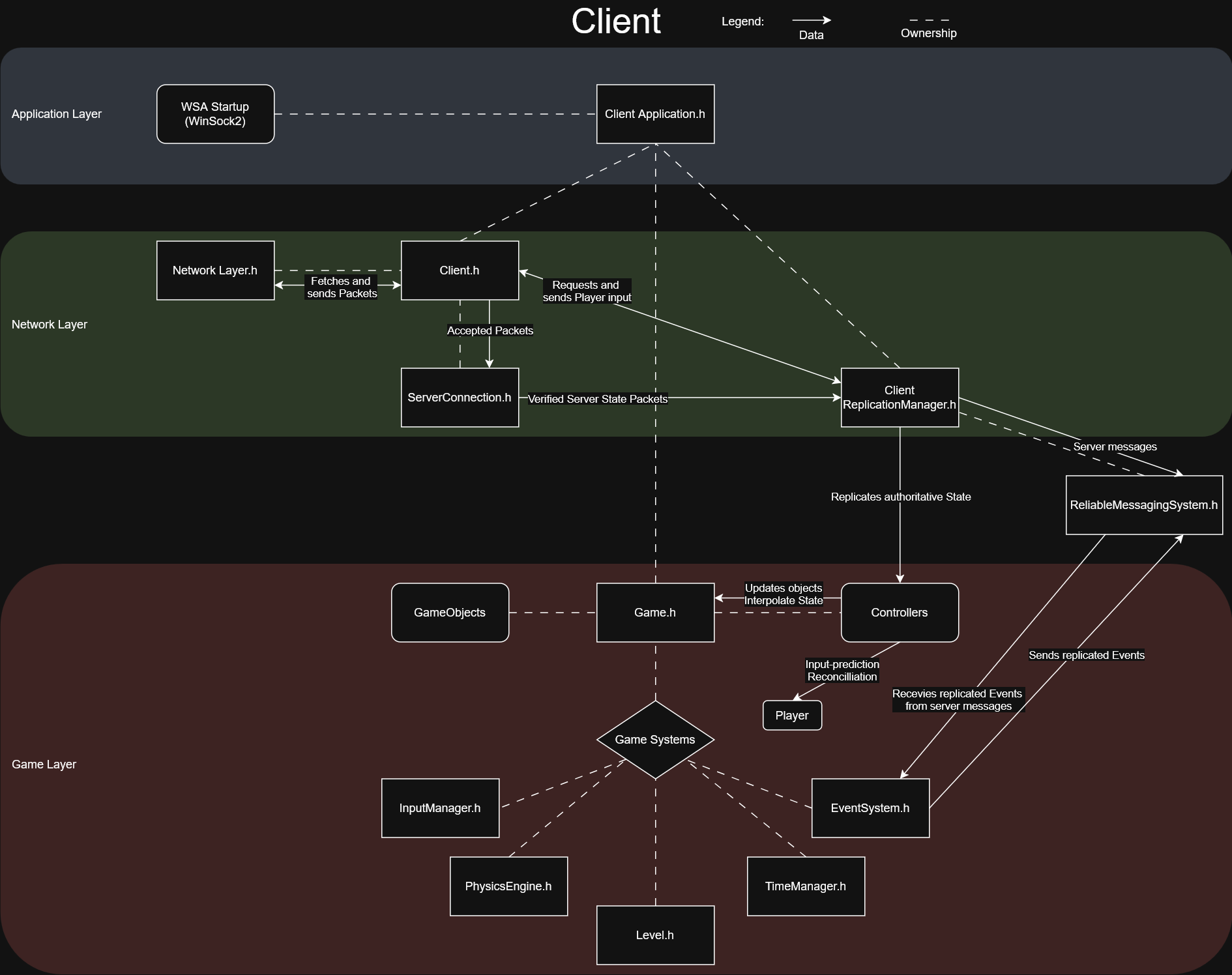1232x975 pixels.
Task: Click 'Updates objects Interpolate State' label
Action: pos(784,594)
